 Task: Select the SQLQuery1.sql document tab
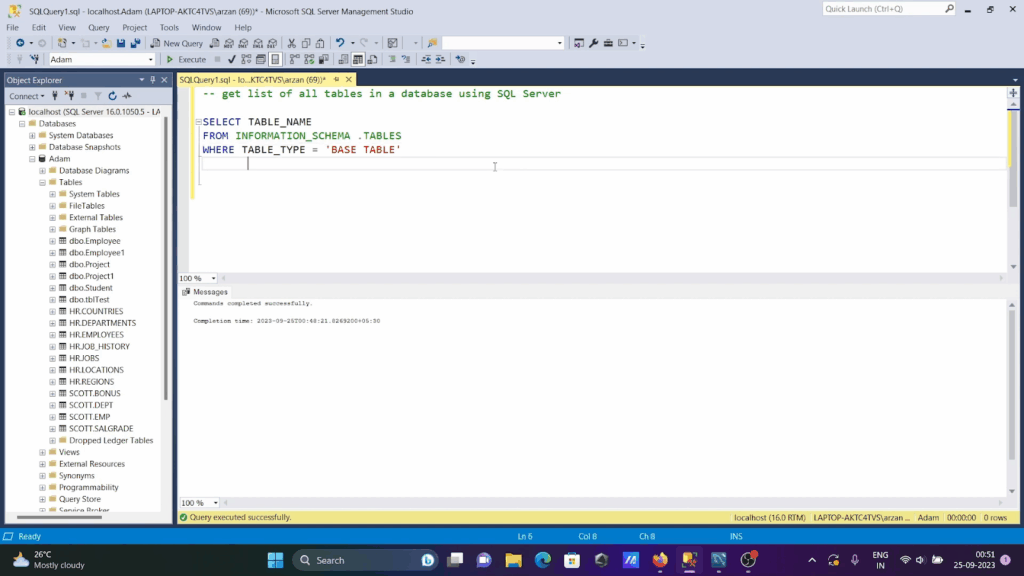[x=252, y=80]
